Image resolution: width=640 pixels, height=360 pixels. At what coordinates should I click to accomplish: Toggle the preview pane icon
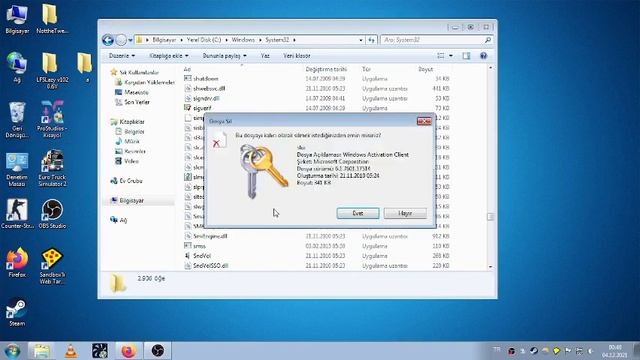coord(466,56)
